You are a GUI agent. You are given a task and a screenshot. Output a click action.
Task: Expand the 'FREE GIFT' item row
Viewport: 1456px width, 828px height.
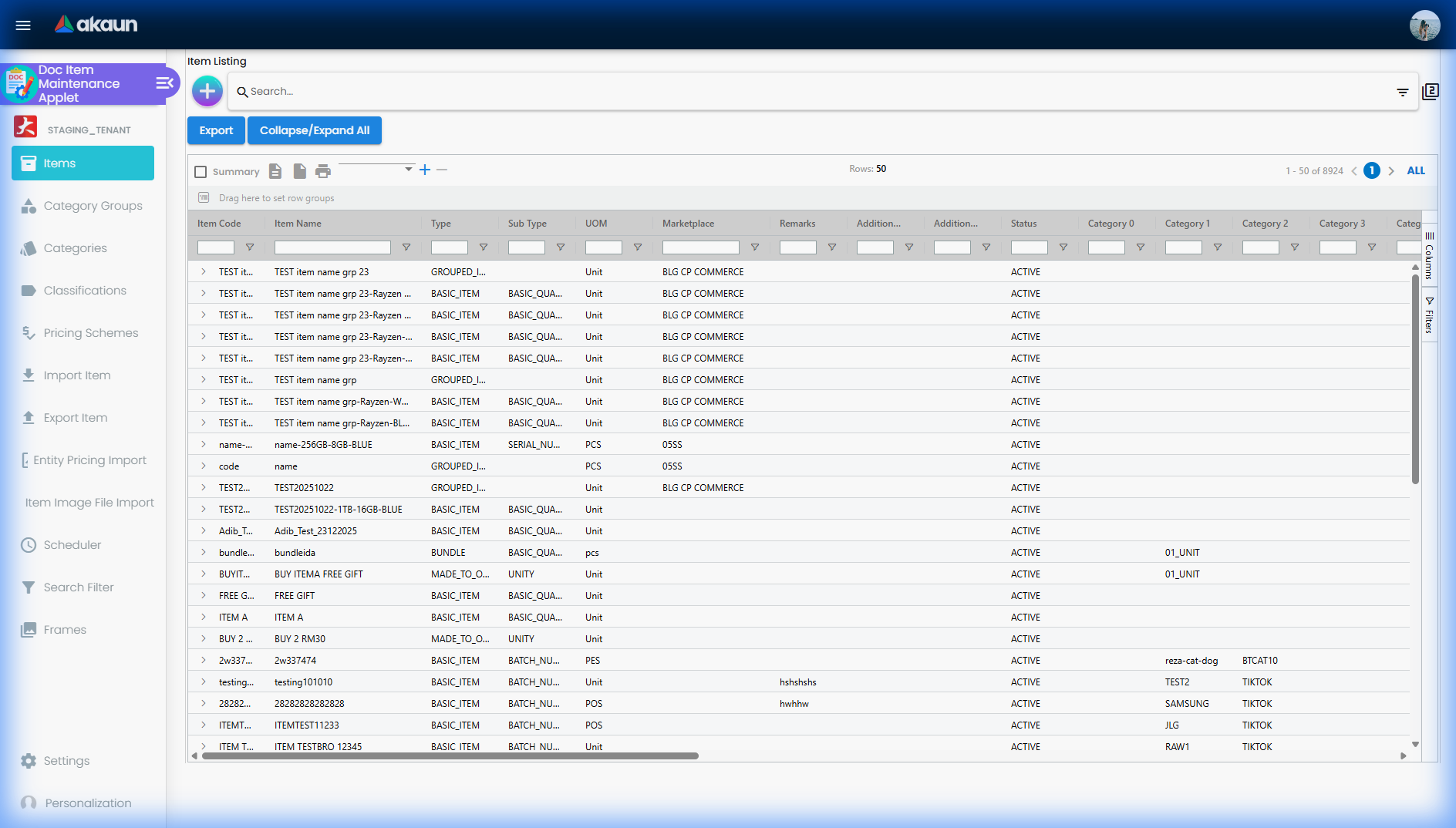(204, 596)
